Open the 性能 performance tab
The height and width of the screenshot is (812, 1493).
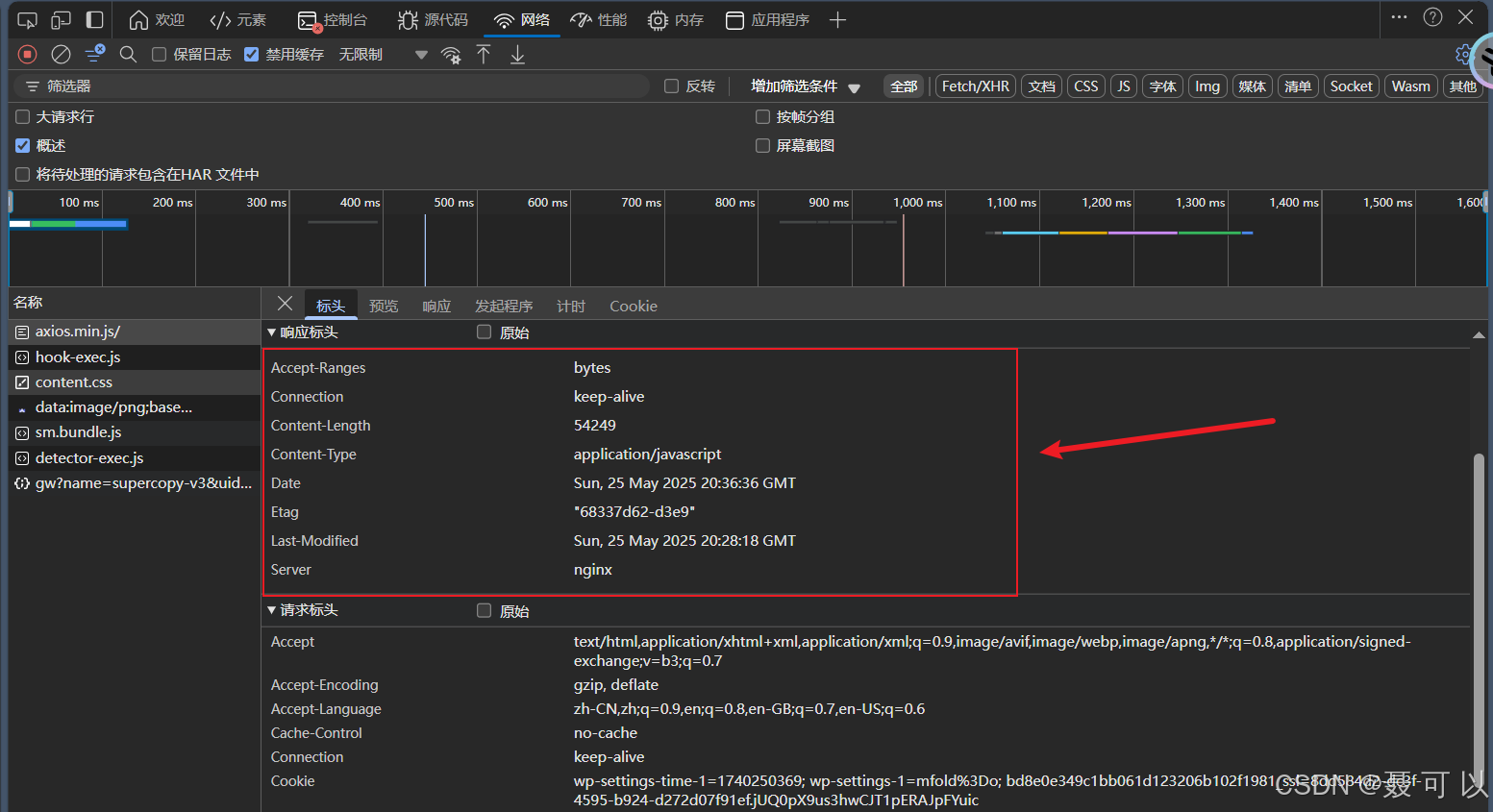(599, 20)
